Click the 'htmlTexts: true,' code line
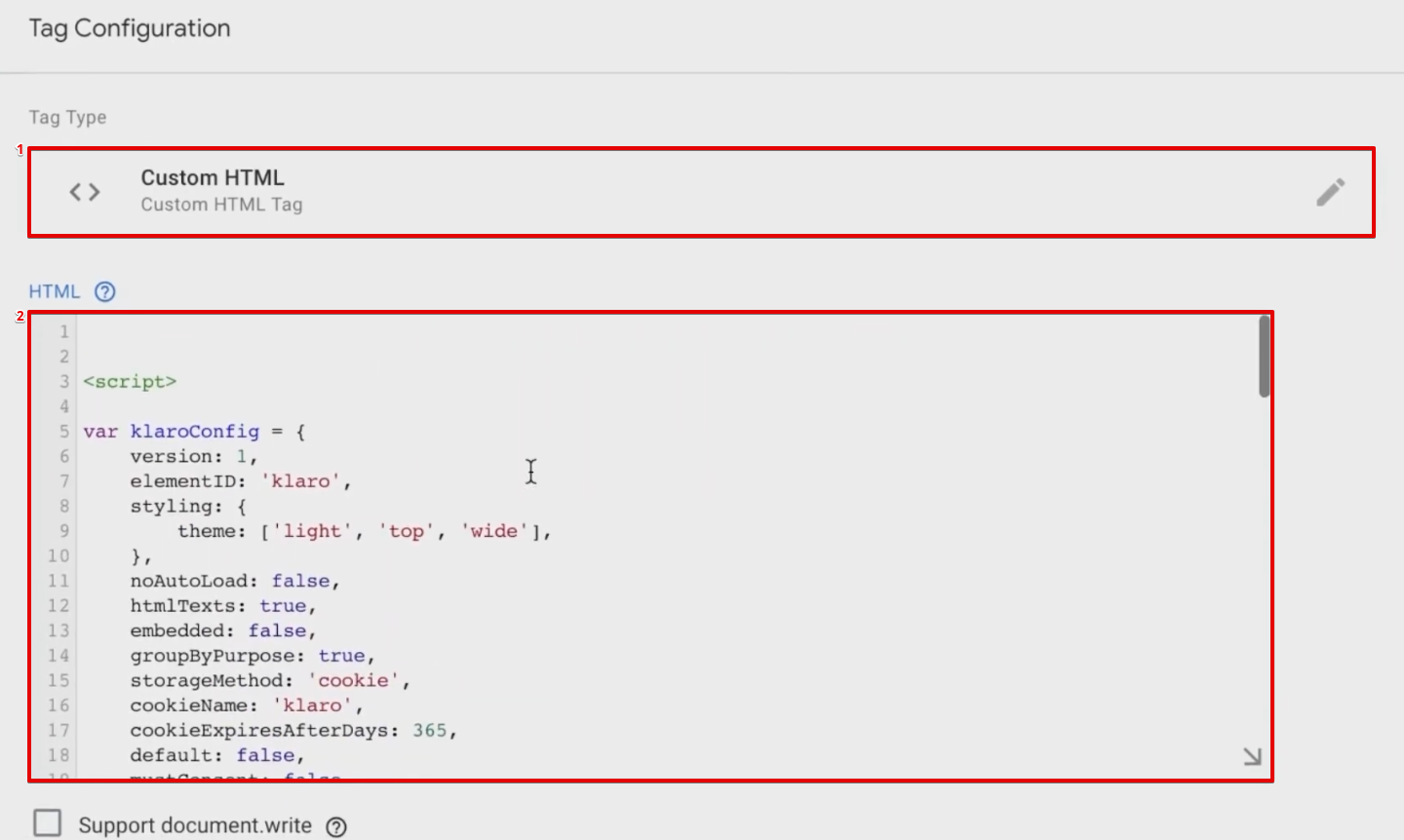The width and height of the screenshot is (1404, 840). 223,606
